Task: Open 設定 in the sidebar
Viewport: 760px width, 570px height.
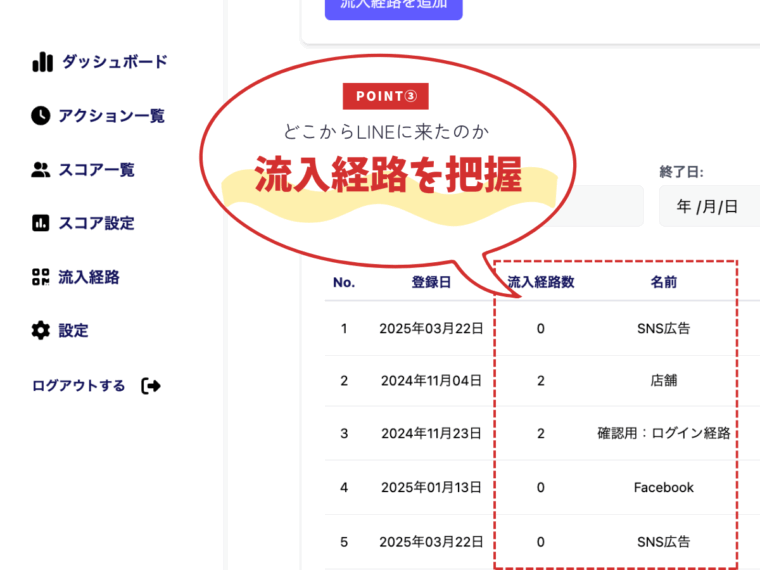Action: [73, 331]
